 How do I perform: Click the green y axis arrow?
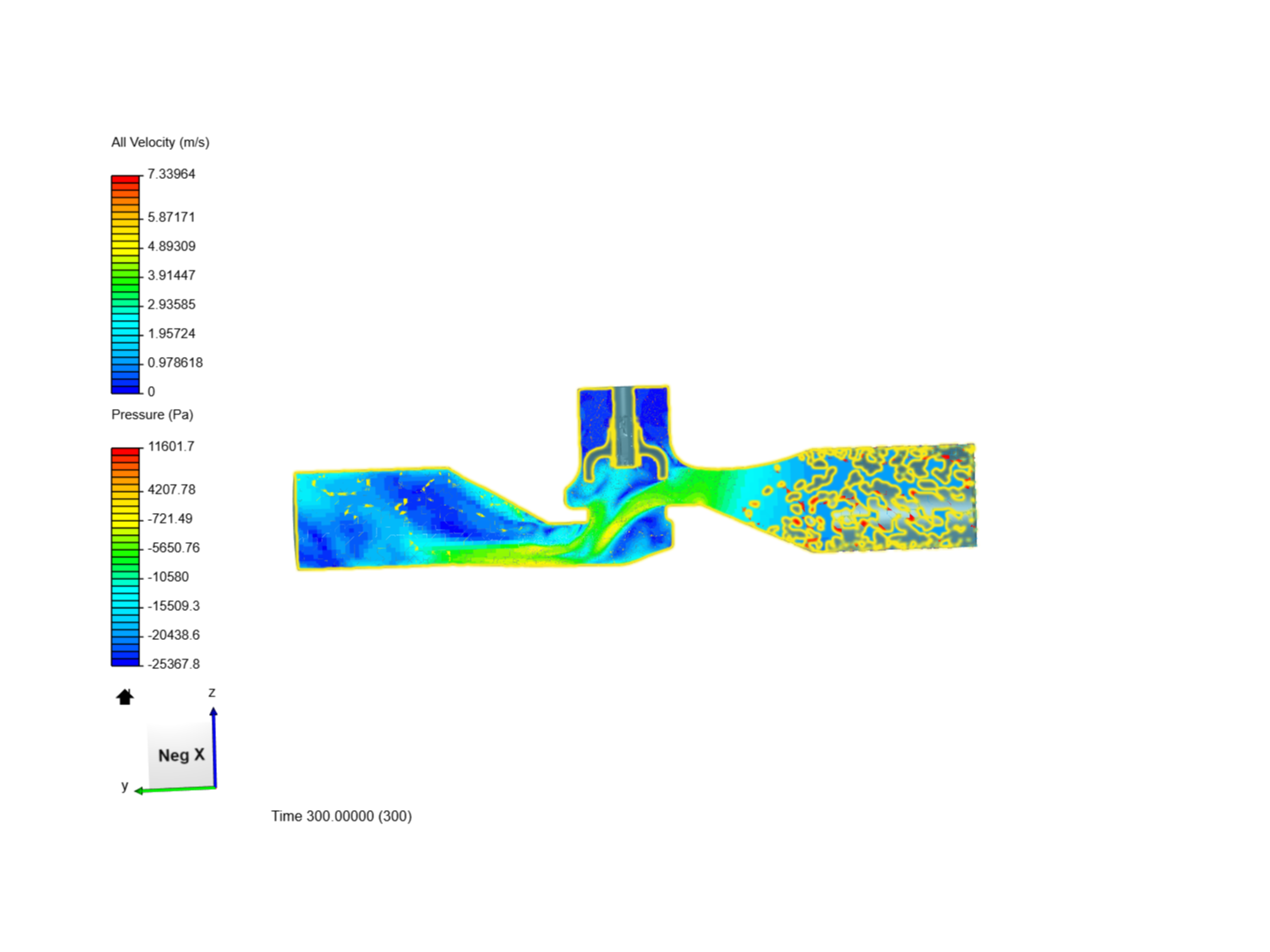tap(176, 789)
